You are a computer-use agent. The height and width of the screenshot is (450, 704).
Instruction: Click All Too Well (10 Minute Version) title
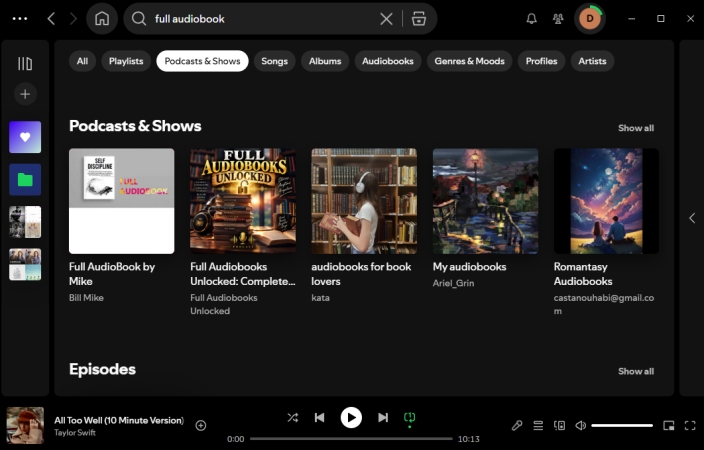click(119, 420)
